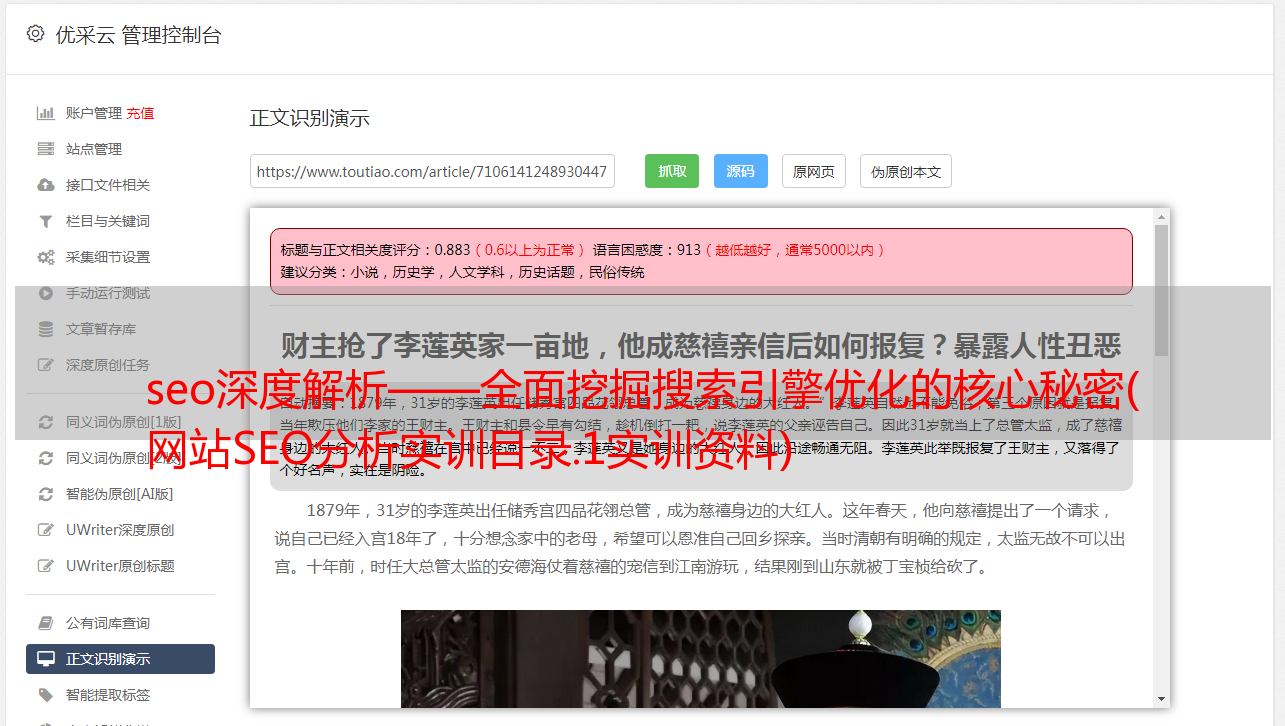Click the 文章暂存库 database icon

tap(45, 329)
